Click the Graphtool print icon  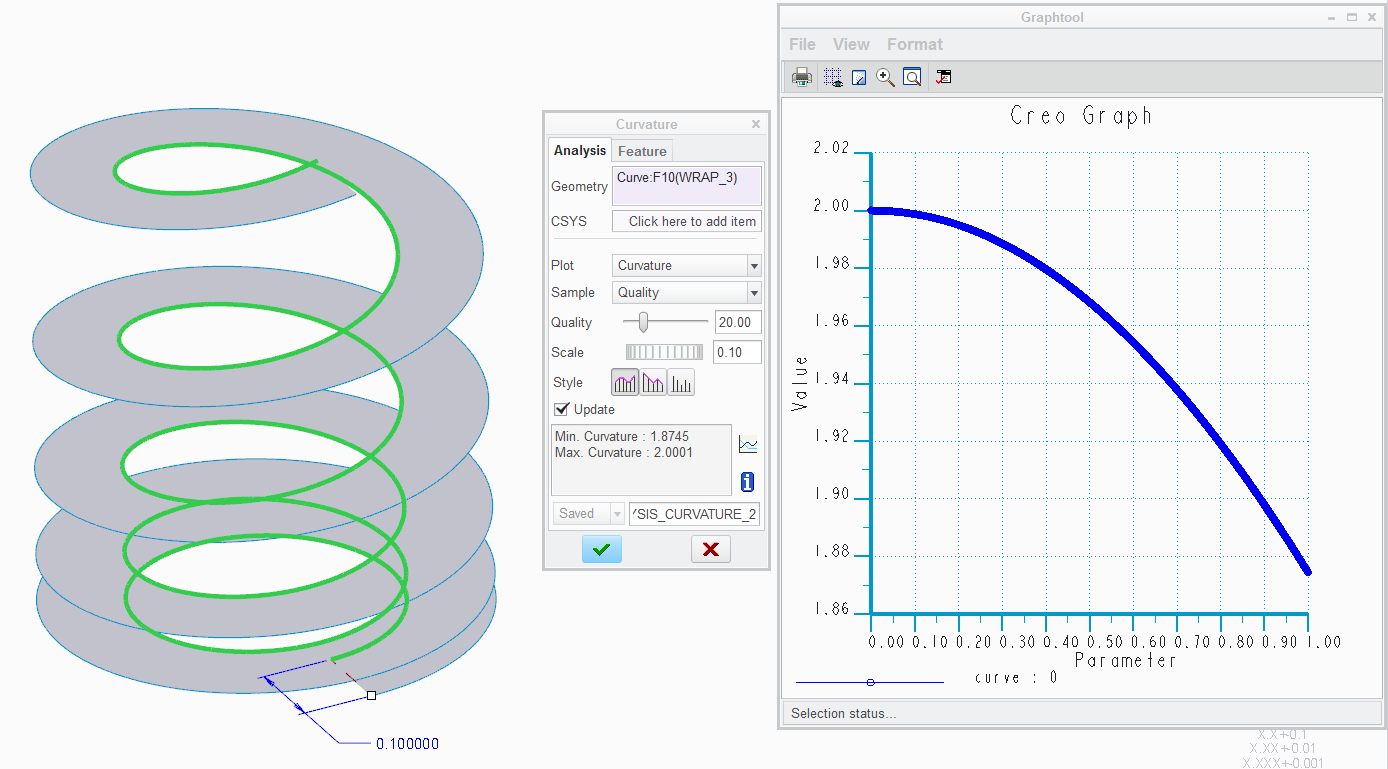click(x=802, y=77)
